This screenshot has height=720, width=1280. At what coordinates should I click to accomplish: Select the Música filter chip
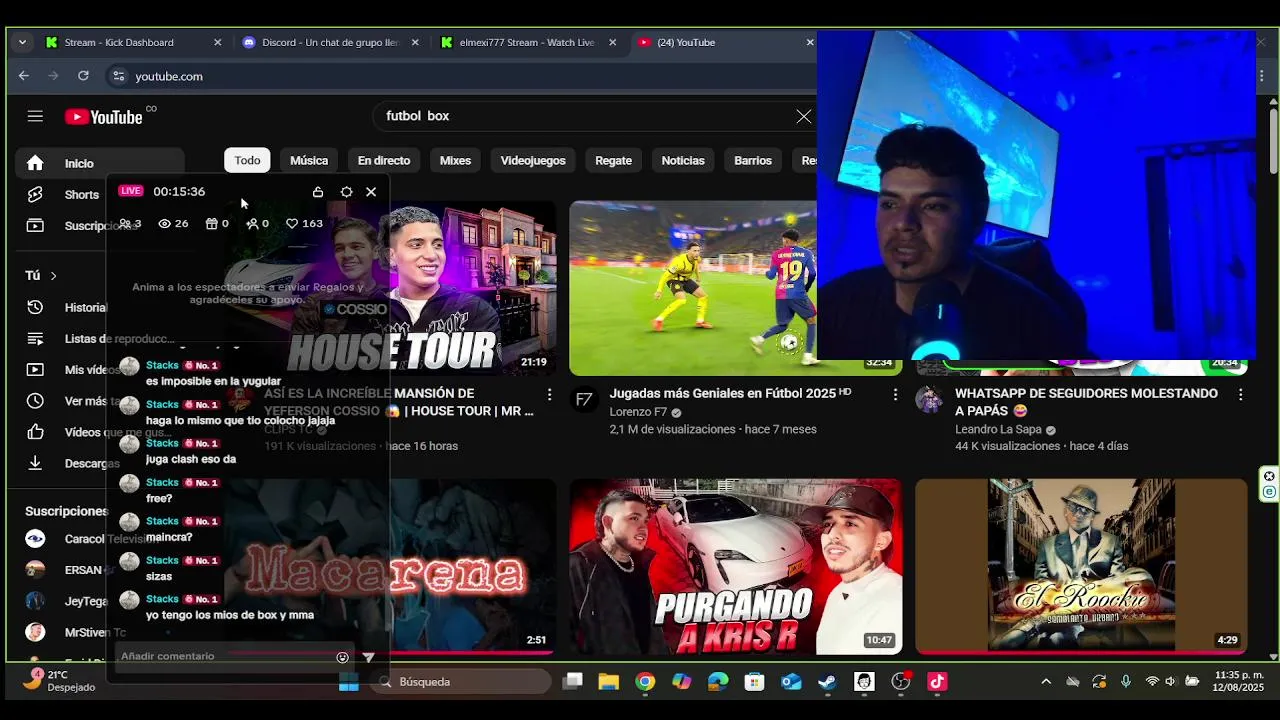tap(309, 160)
